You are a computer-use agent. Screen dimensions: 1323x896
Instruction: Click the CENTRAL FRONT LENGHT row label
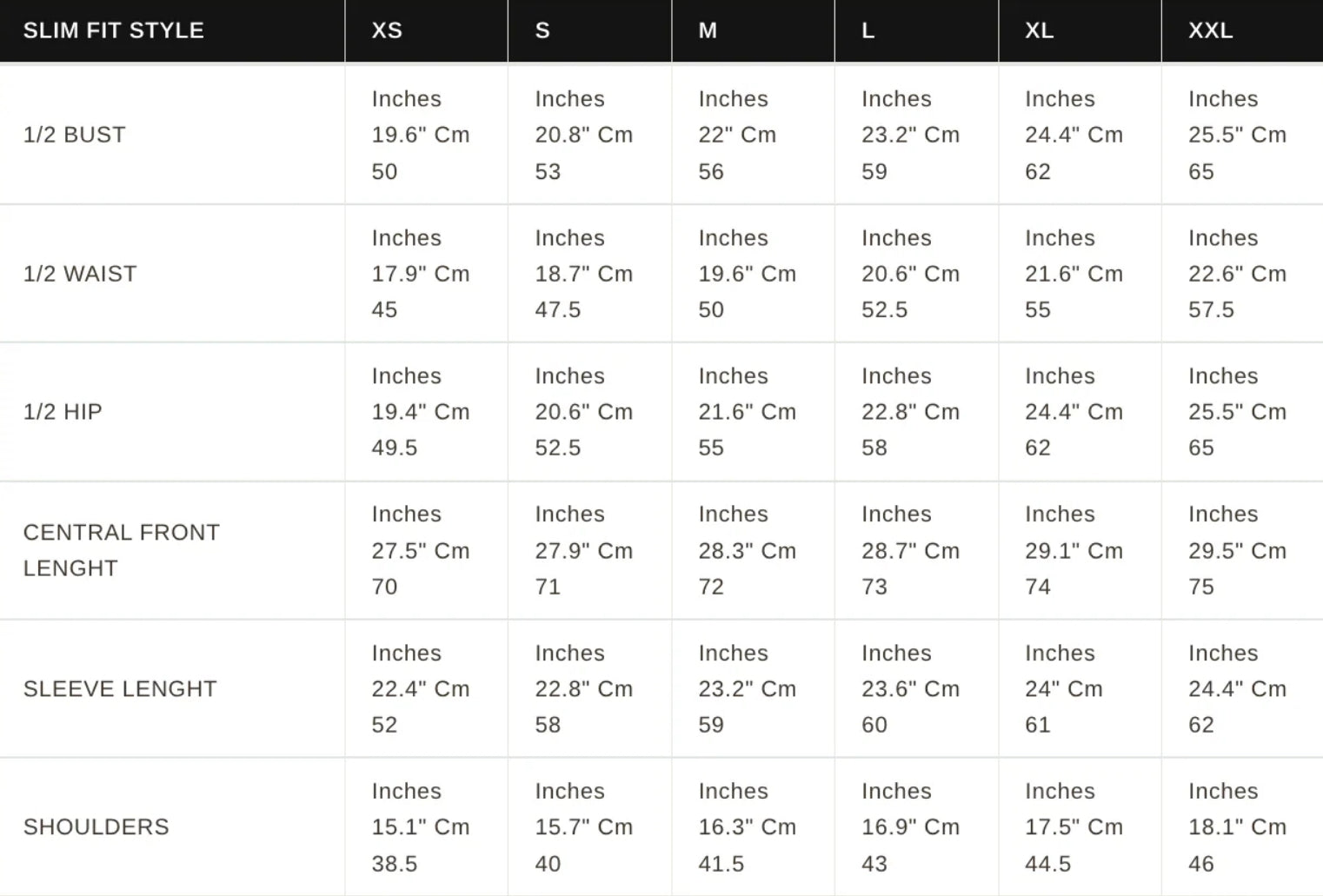point(121,550)
